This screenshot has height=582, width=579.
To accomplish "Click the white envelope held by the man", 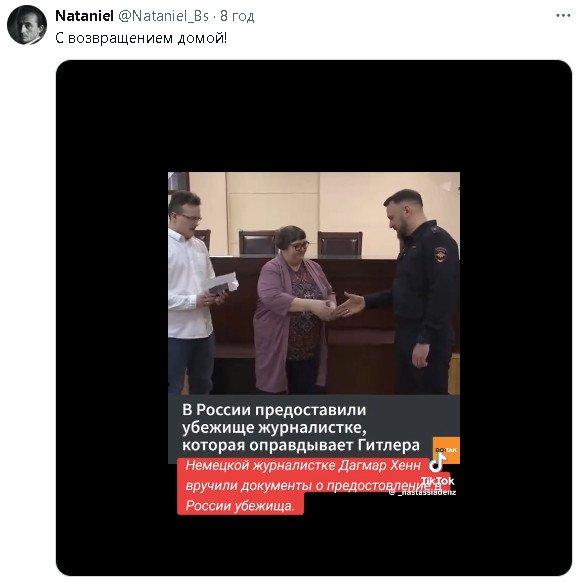I will click(222, 284).
